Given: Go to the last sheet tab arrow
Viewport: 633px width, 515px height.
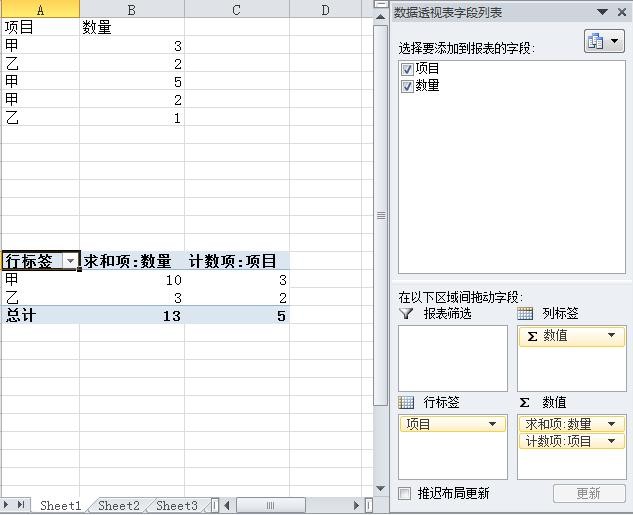Looking at the screenshot, I should click(21, 505).
